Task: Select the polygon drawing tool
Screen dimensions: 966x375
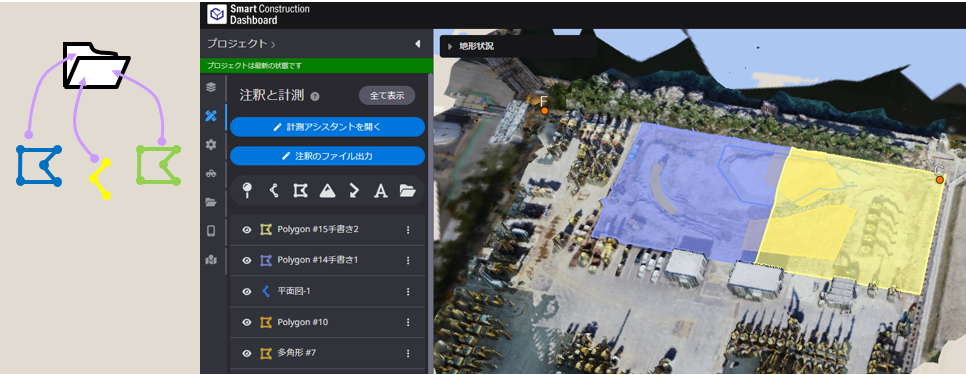Action: [x=300, y=192]
